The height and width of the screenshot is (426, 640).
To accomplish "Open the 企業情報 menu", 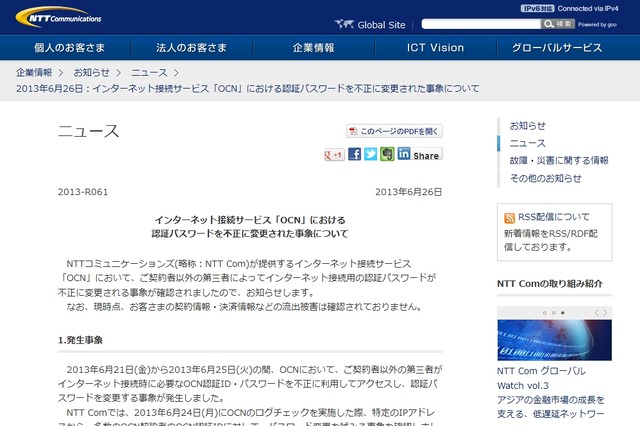I will (313, 48).
